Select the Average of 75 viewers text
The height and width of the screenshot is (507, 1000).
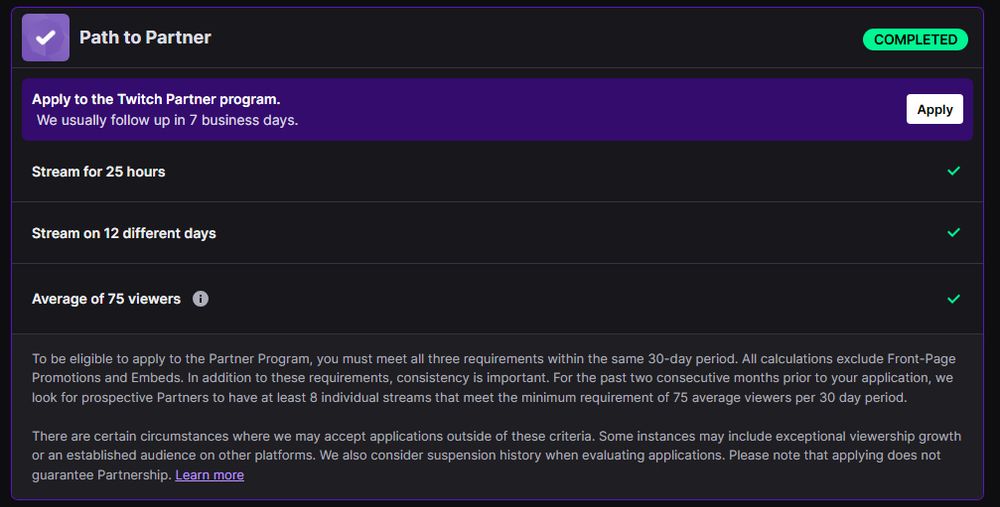(106, 299)
